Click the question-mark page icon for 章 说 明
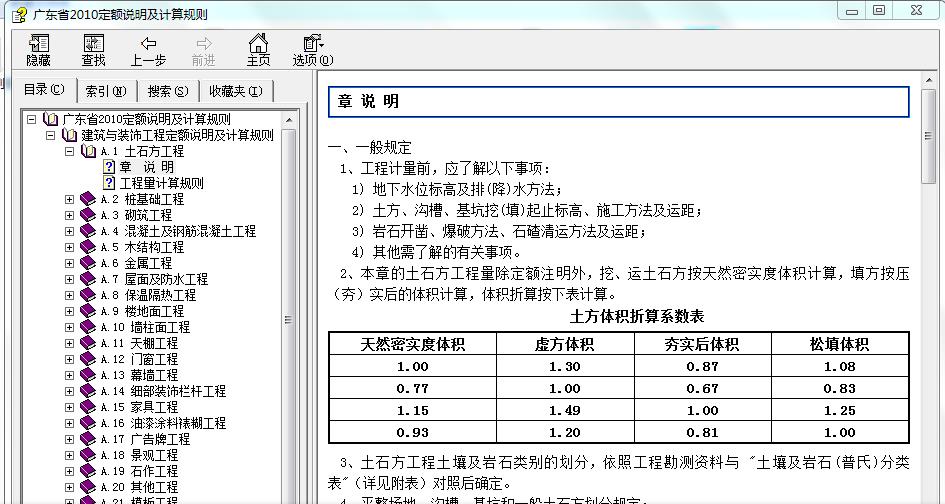945x504 pixels. 108,167
